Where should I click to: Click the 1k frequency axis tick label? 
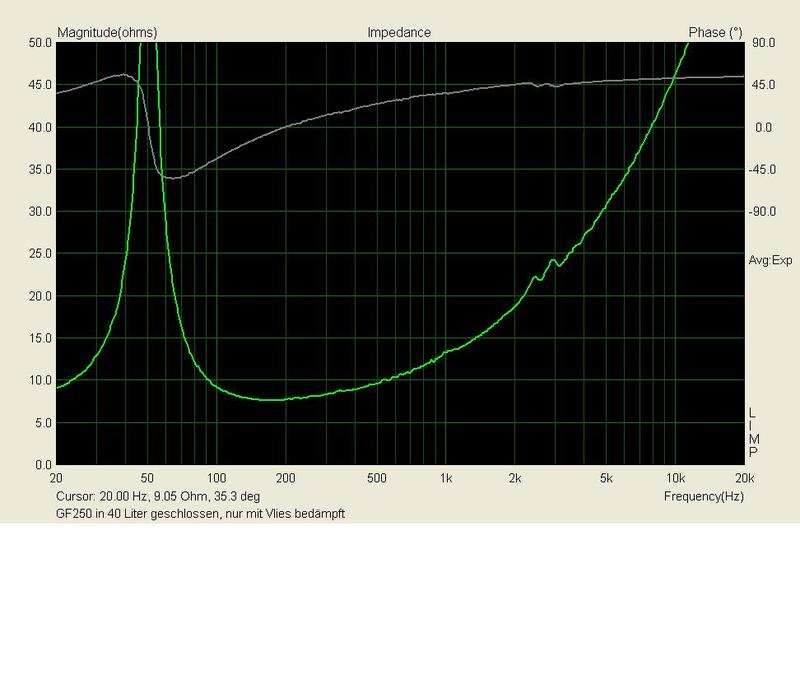[446, 478]
